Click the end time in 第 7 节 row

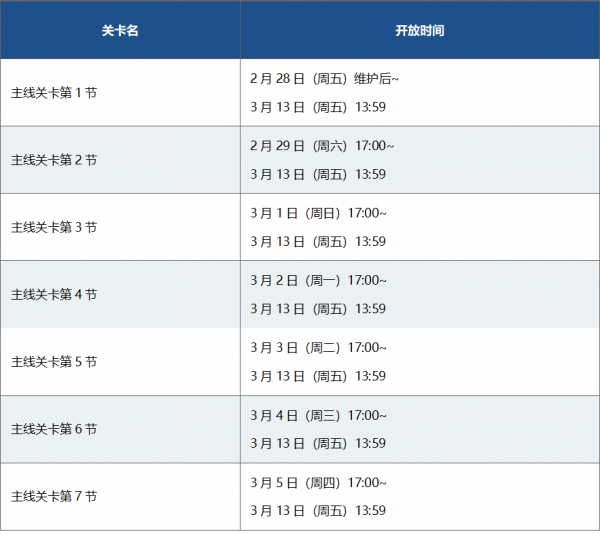318,511
